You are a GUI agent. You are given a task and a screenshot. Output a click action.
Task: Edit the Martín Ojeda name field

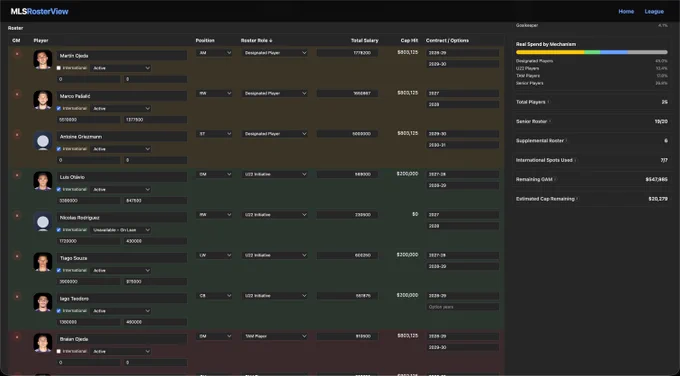pyautogui.click(x=122, y=56)
